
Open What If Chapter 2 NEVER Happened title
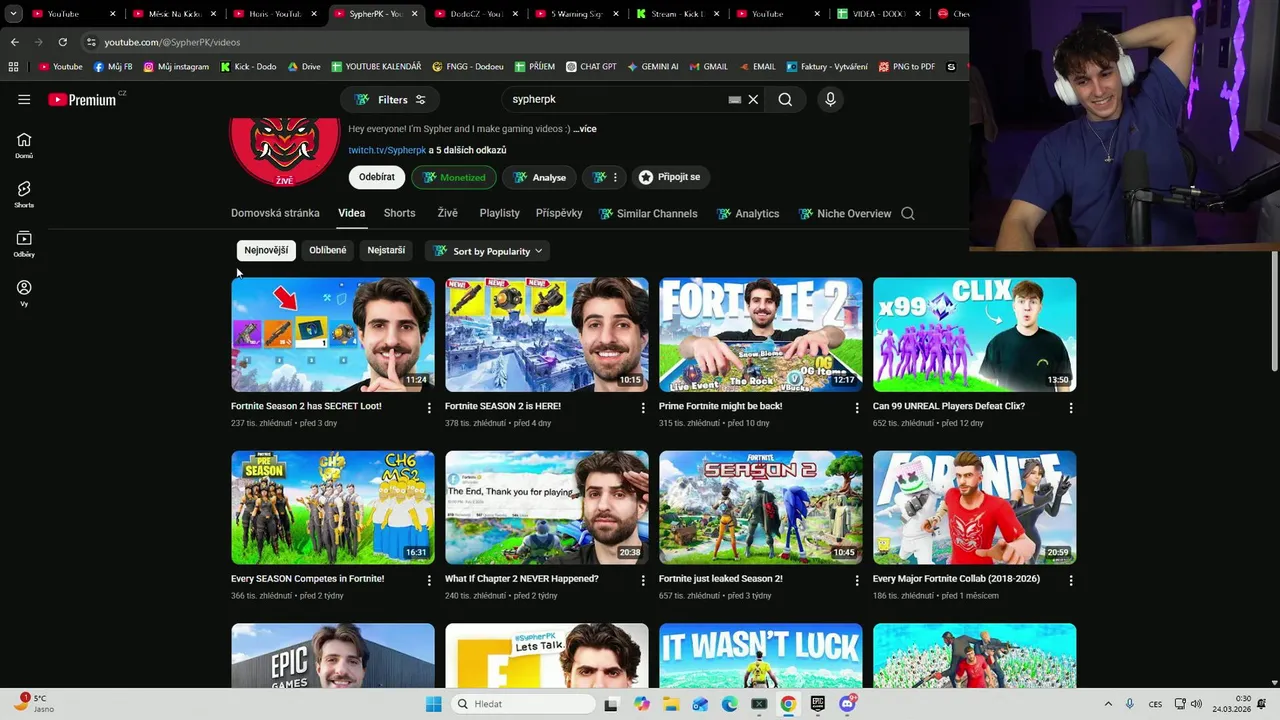[522, 579]
